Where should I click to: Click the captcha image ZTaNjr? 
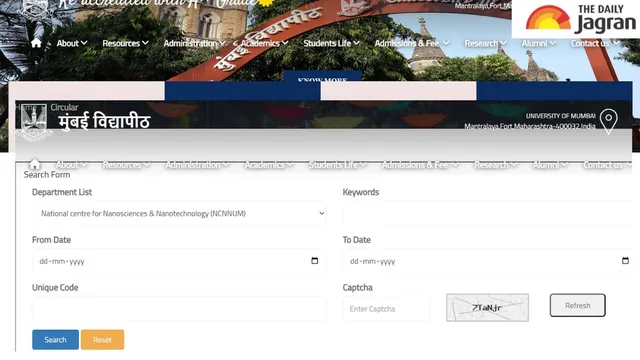(x=487, y=308)
